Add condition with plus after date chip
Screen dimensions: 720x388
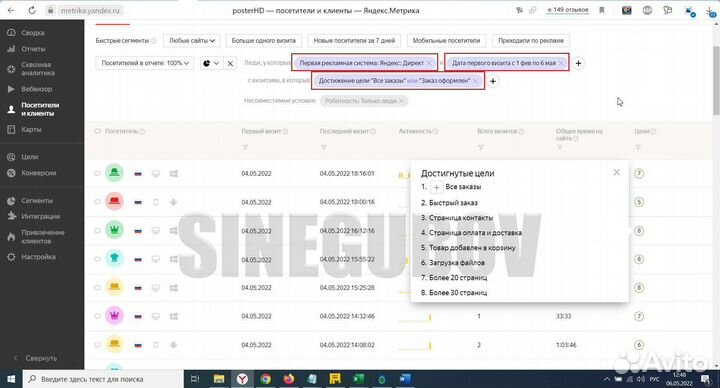coord(579,63)
